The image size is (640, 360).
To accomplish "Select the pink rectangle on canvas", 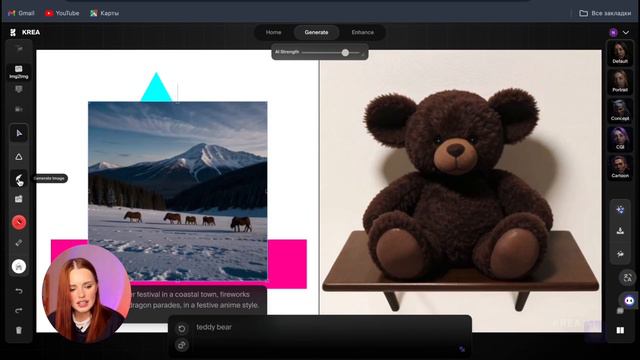I will [287, 264].
